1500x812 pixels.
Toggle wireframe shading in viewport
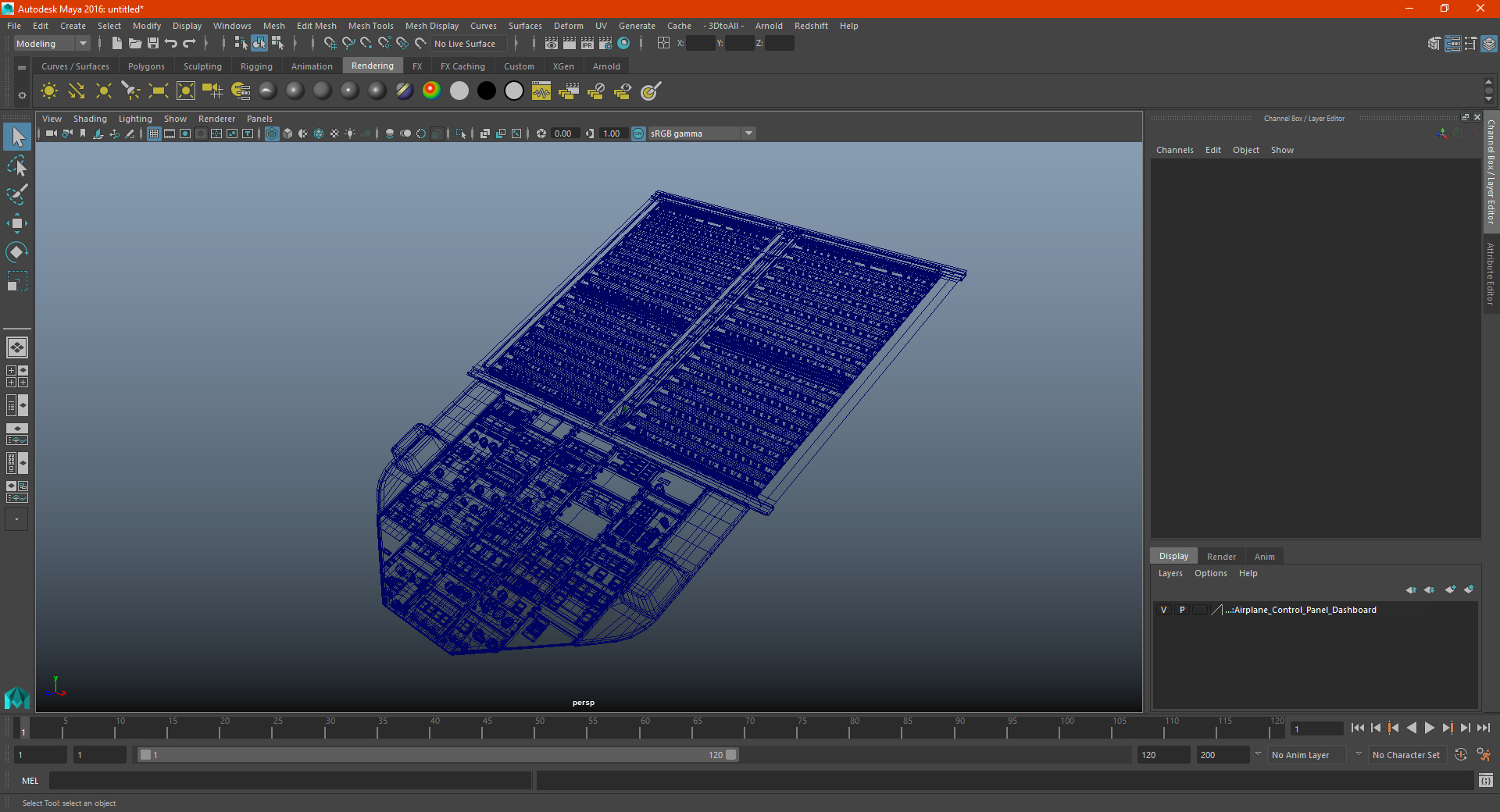click(x=272, y=134)
